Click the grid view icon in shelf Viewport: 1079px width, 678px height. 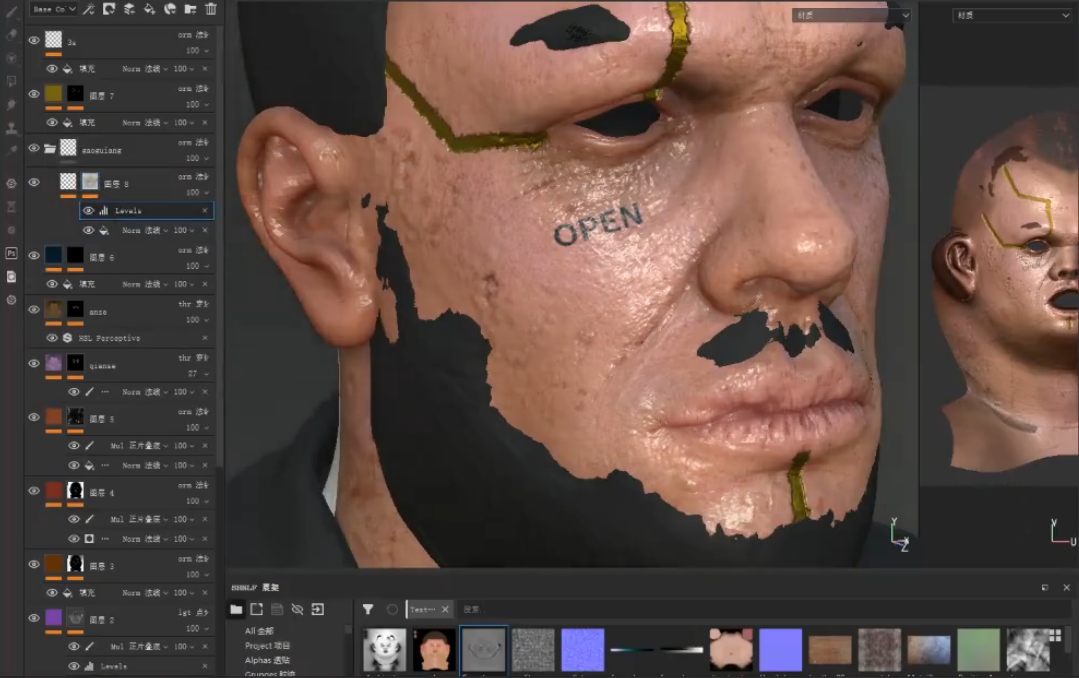(x=1054, y=635)
